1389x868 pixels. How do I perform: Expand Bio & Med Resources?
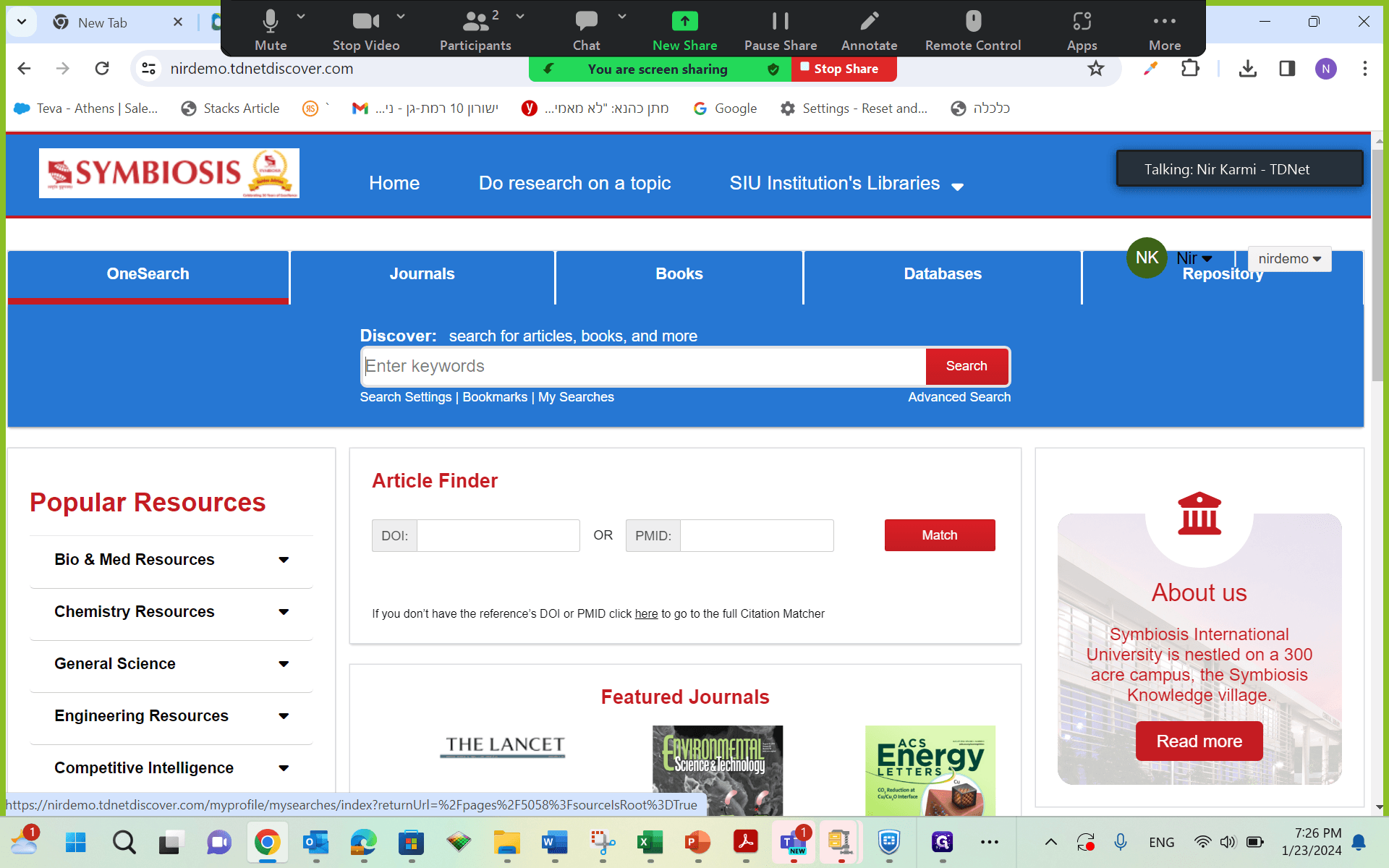[x=171, y=560]
